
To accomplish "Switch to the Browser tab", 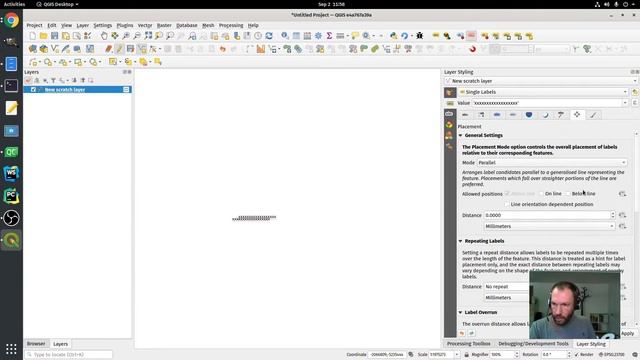I will coord(36,344).
